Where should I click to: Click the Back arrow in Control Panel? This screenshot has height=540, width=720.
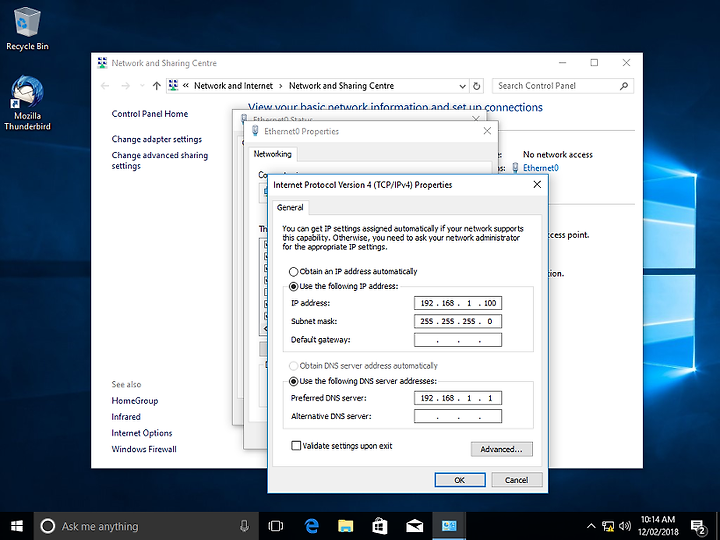pyautogui.click(x=105, y=86)
